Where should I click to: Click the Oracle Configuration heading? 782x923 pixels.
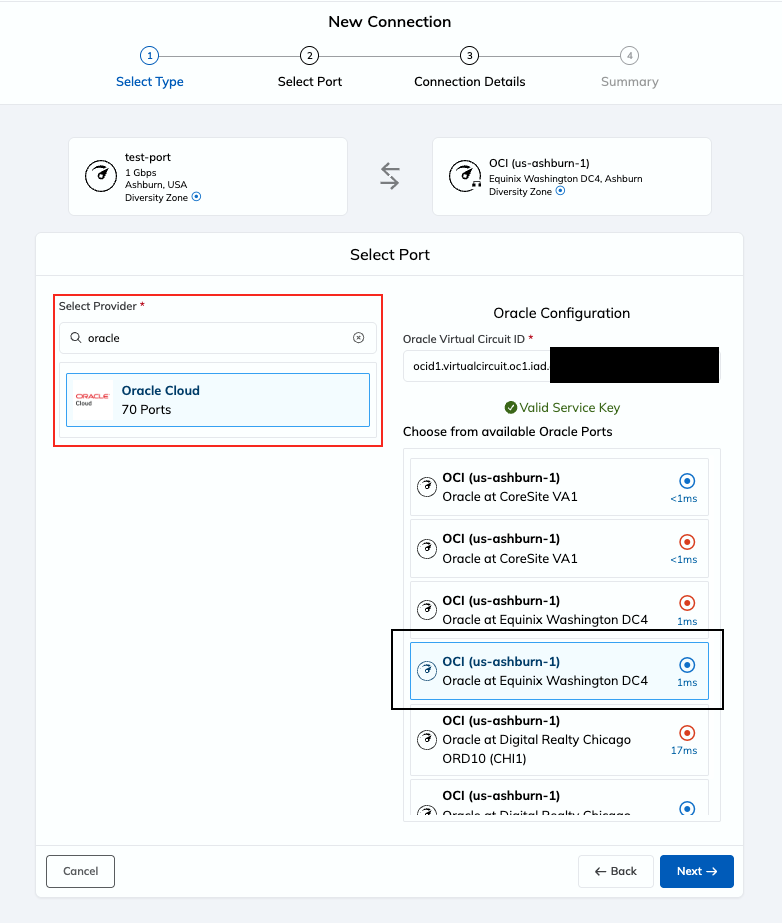pyautogui.click(x=561, y=313)
